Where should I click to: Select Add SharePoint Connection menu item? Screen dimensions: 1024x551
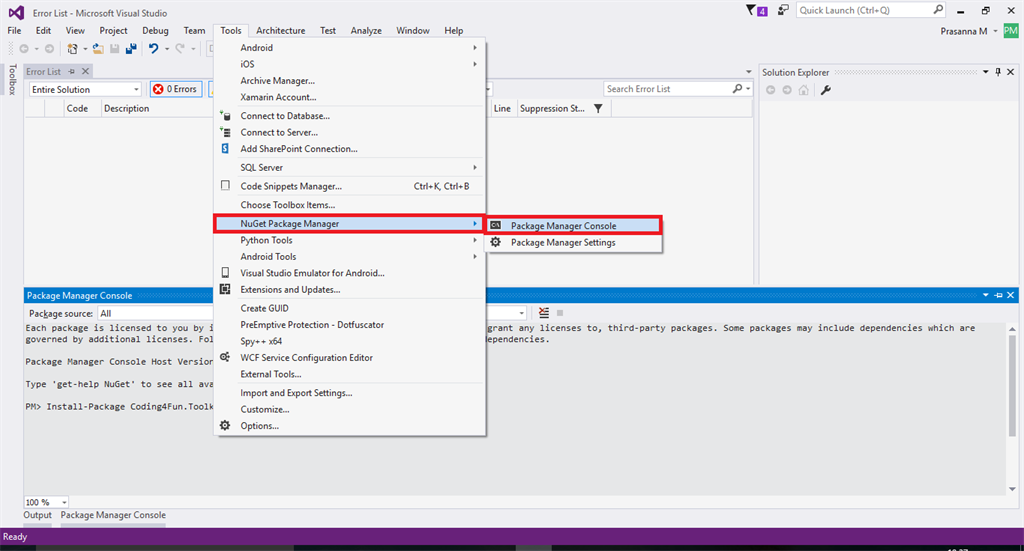pos(350,148)
